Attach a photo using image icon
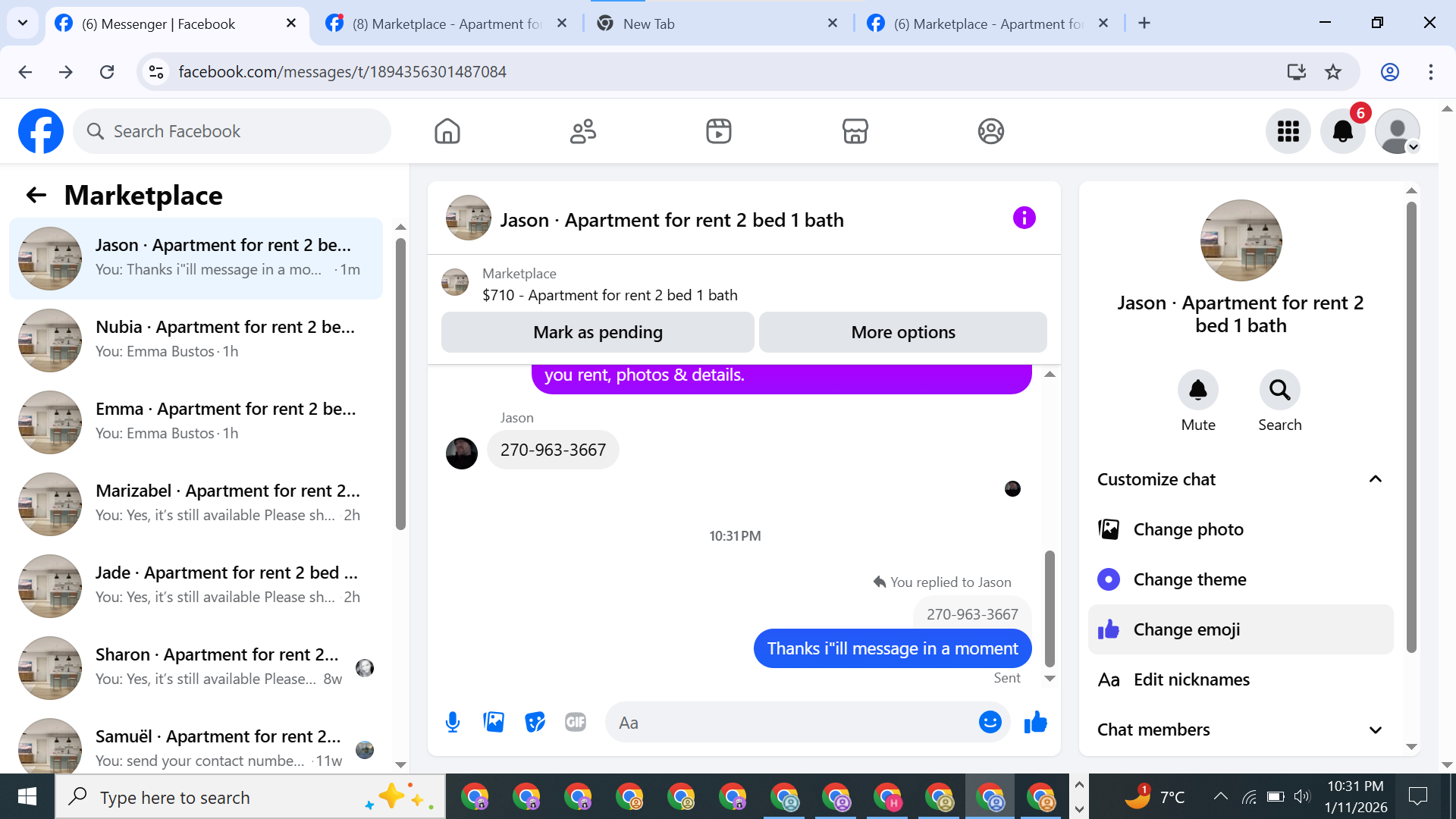The width and height of the screenshot is (1456, 819). click(x=494, y=723)
